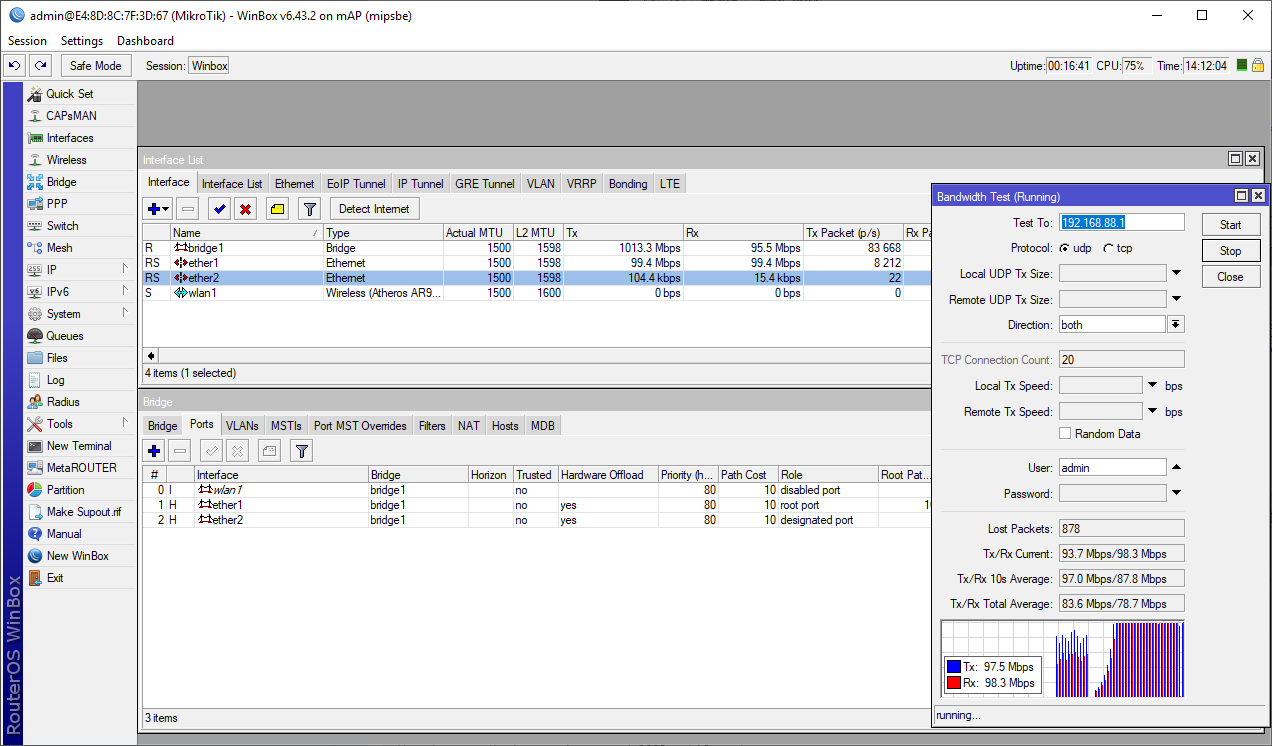Click the TCP Connection Count field

coord(1121,359)
